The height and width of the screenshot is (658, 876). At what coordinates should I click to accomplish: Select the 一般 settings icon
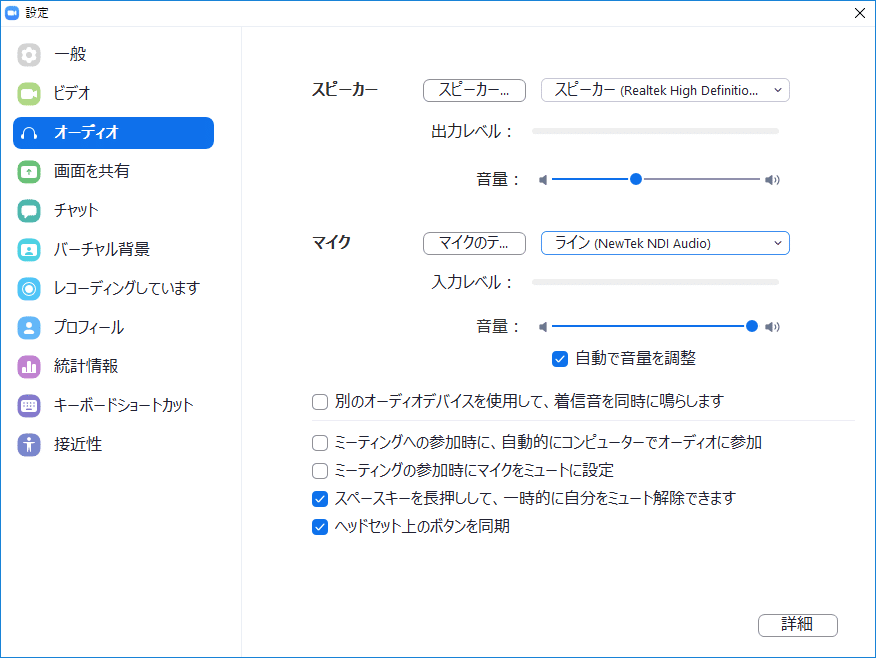coord(70,54)
